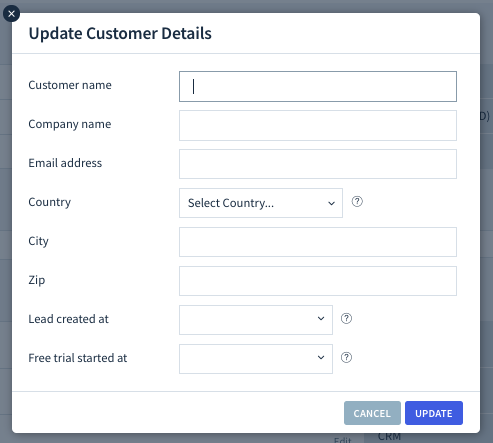Click the chevron in Free trial started field
The width and height of the screenshot is (493, 443).
tap(321, 358)
